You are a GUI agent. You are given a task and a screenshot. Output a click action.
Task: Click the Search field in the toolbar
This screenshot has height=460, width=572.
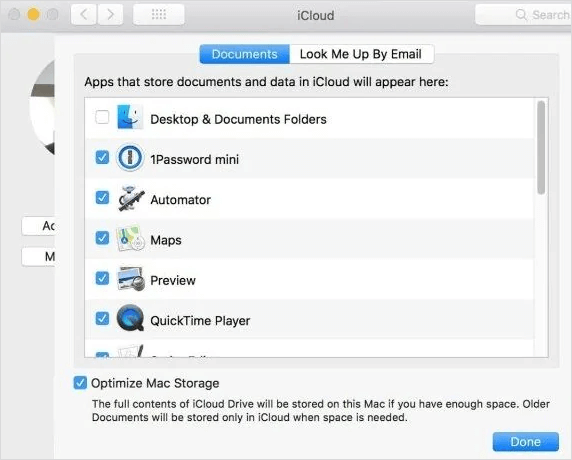(x=523, y=15)
